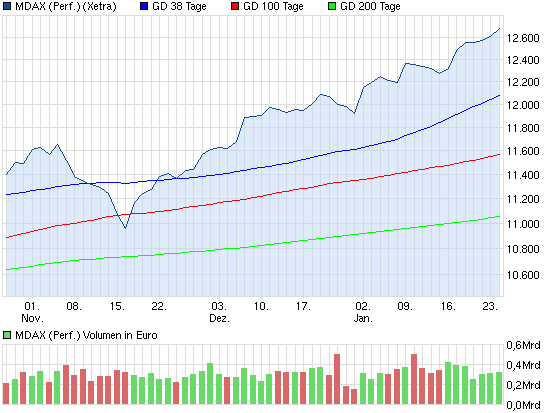Click the green volume legend swatch
The image size is (545, 413).
tap(7, 335)
